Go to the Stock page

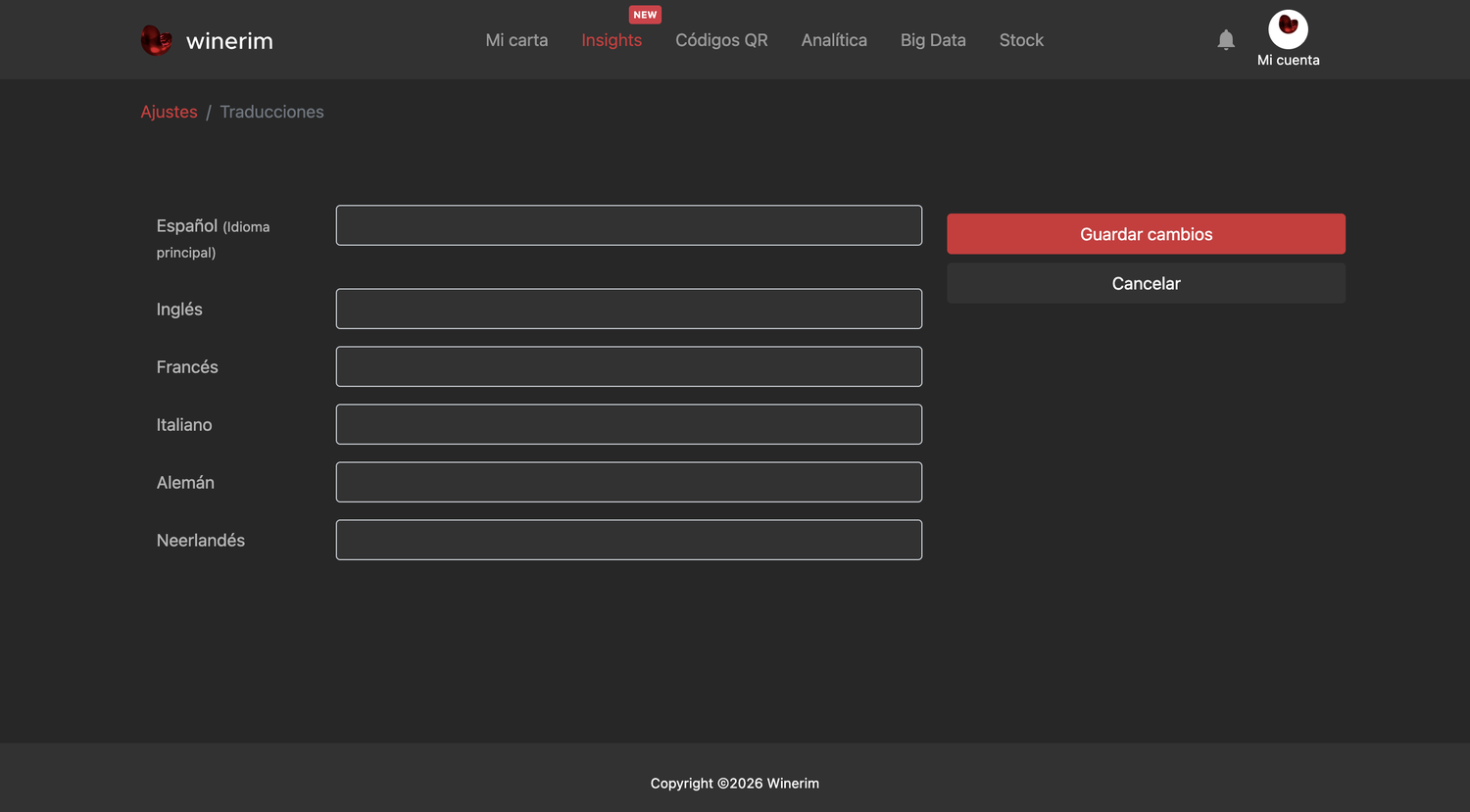click(1021, 40)
